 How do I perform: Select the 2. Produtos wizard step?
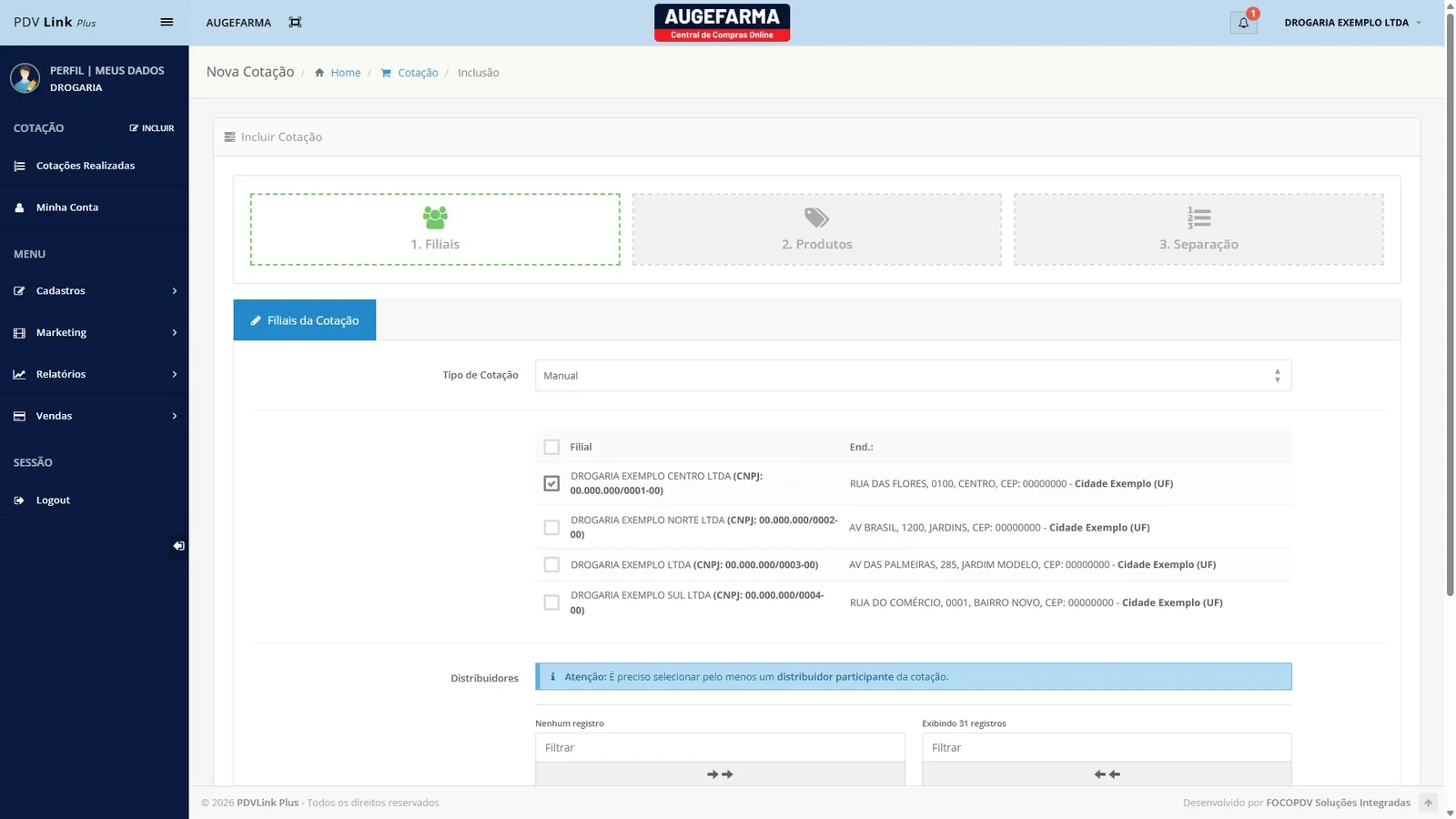[817, 229]
